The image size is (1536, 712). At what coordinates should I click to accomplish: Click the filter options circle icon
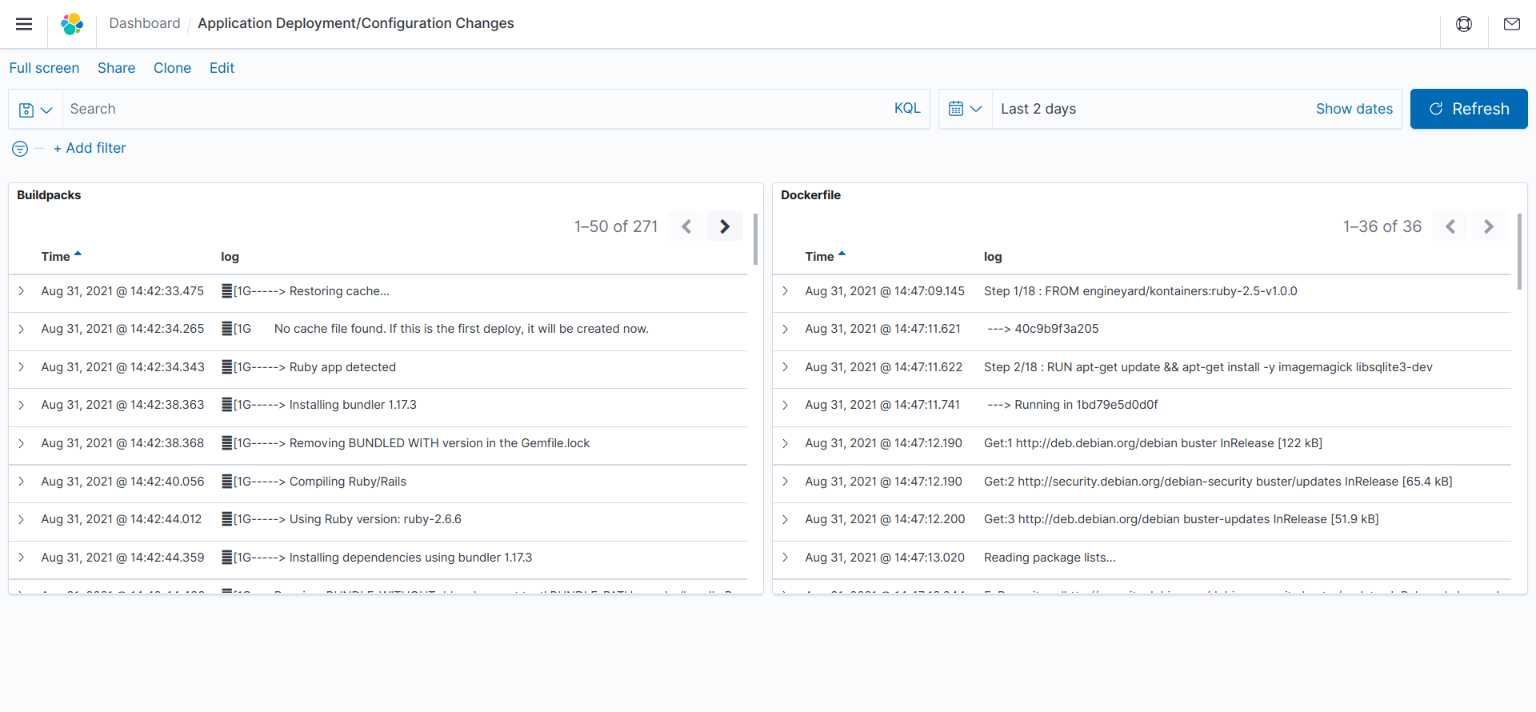[20, 149]
